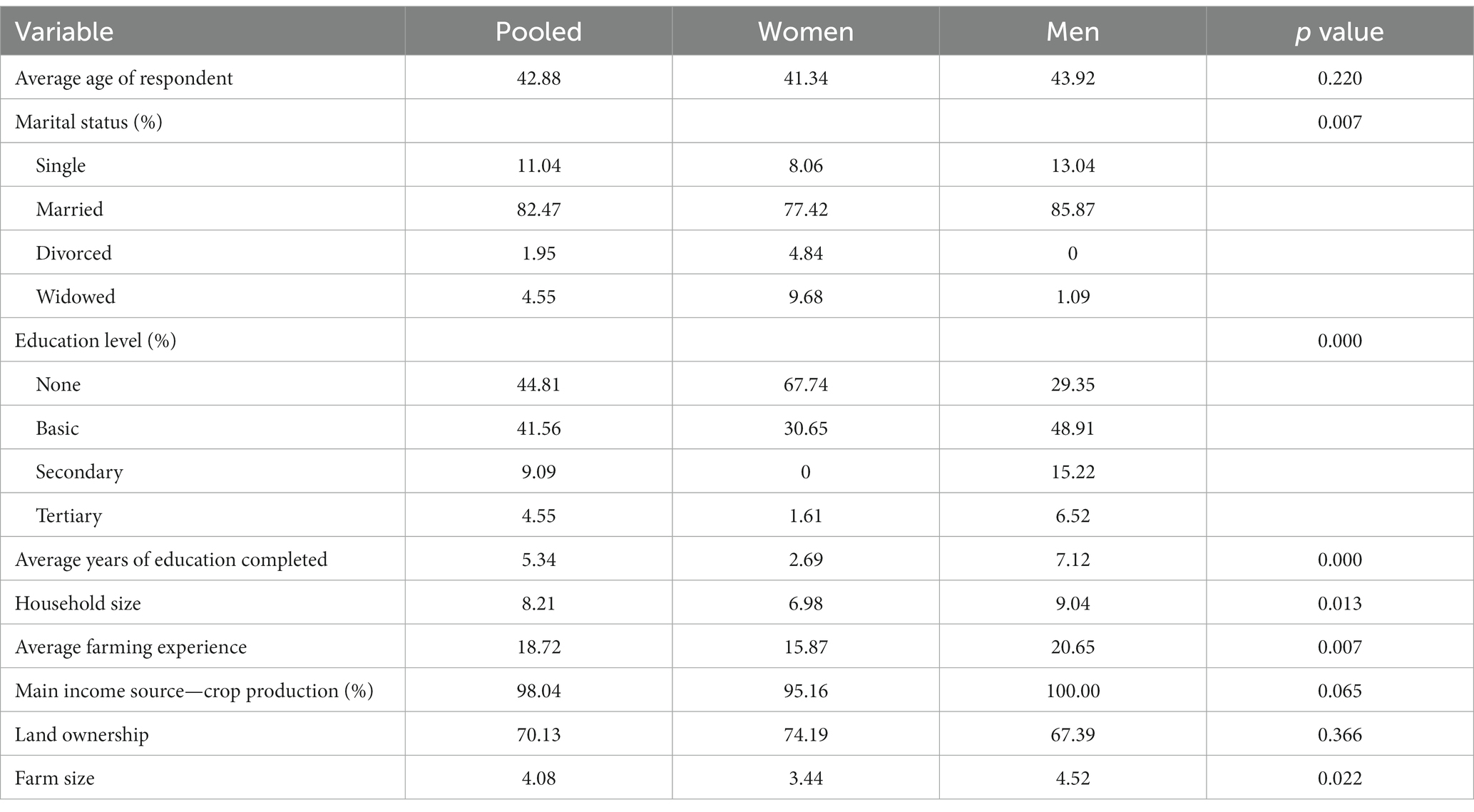Click the Household size p value 0.013
This screenshot has height=812, width=1474.
click(x=1339, y=604)
